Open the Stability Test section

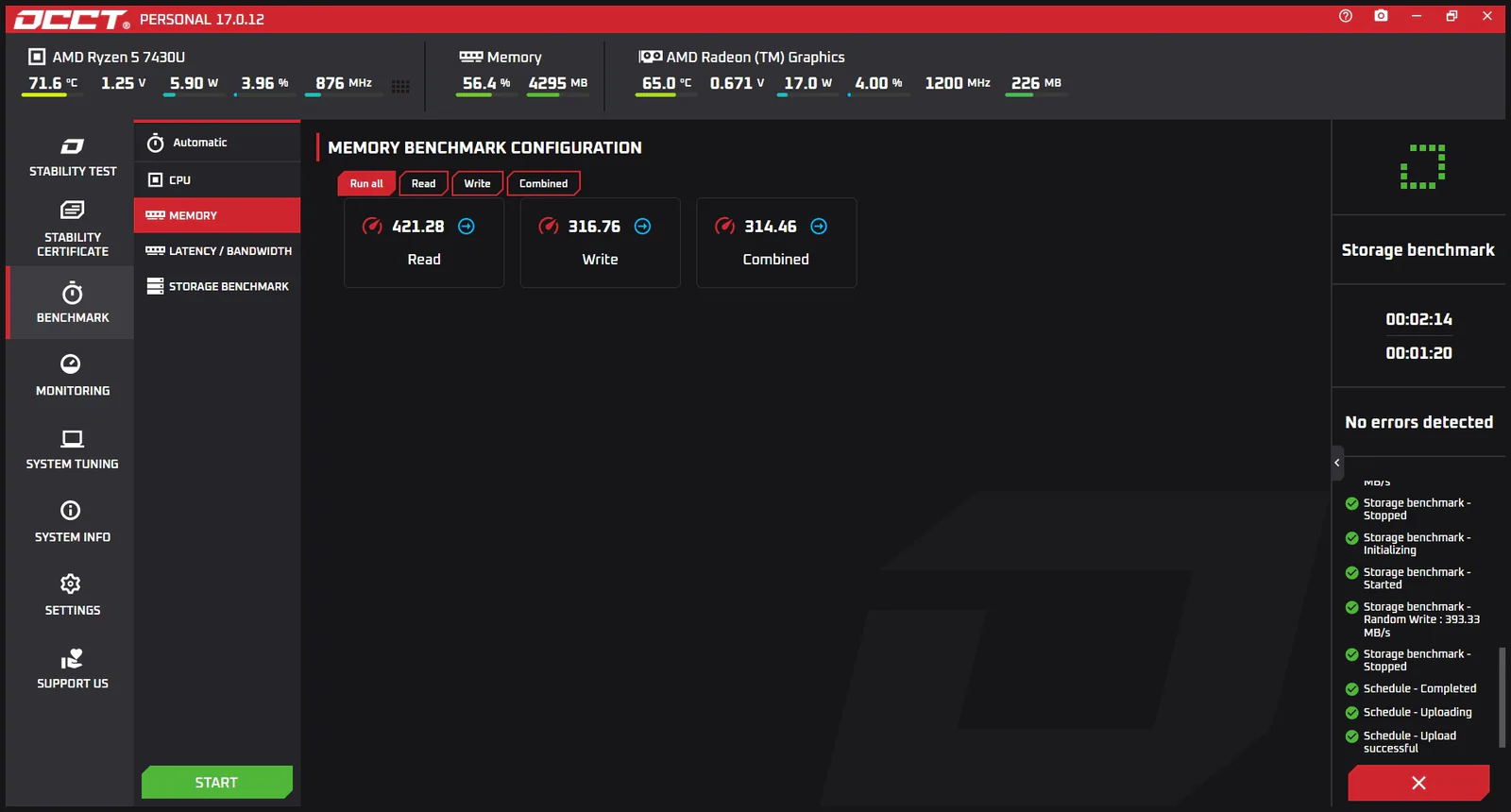[x=73, y=157]
